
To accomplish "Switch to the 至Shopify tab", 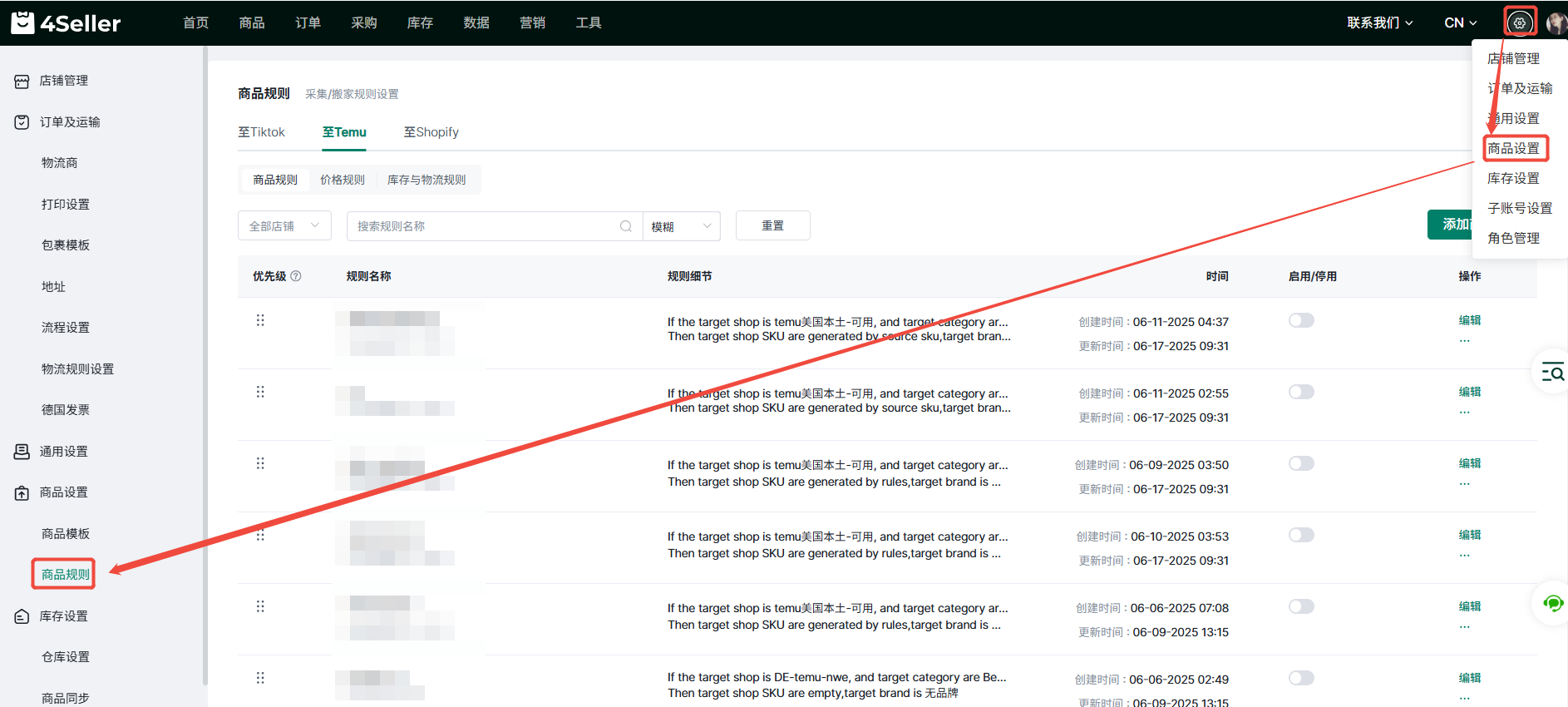I will pyautogui.click(x=431, y=132).
